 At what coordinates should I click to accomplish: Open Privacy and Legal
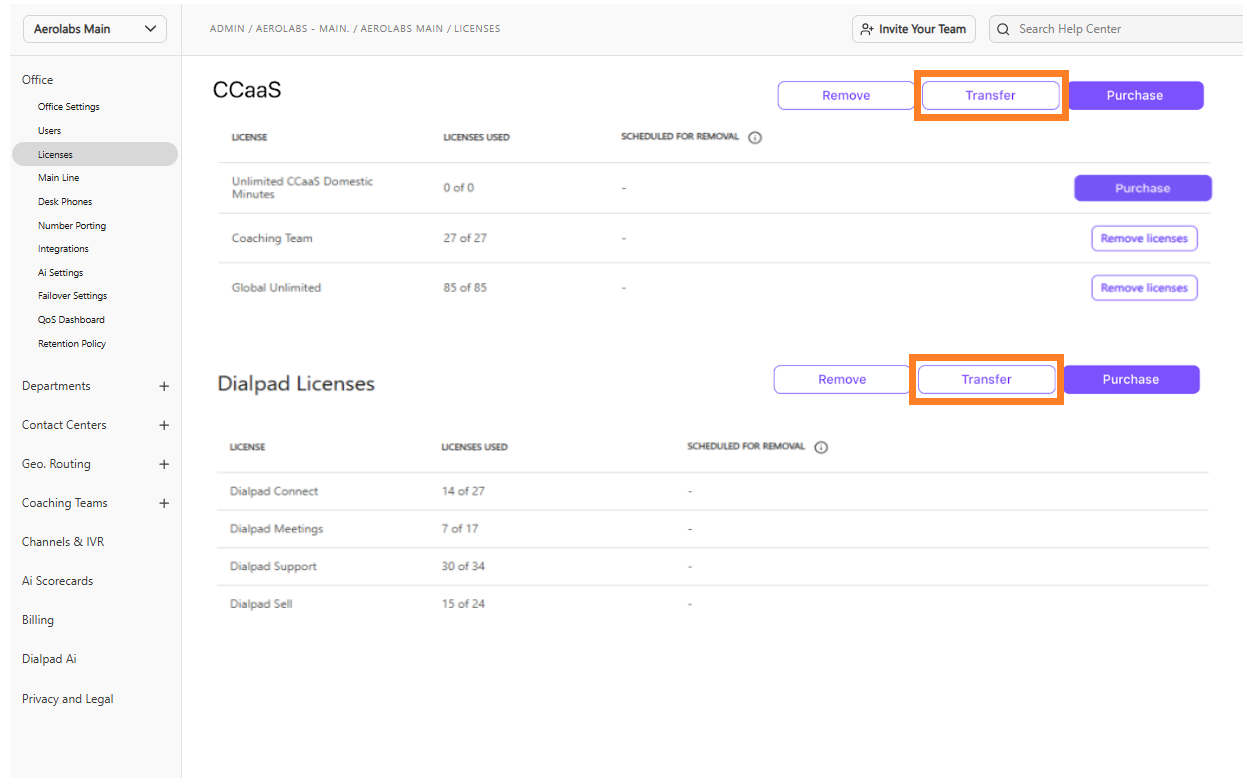[68, 699]
